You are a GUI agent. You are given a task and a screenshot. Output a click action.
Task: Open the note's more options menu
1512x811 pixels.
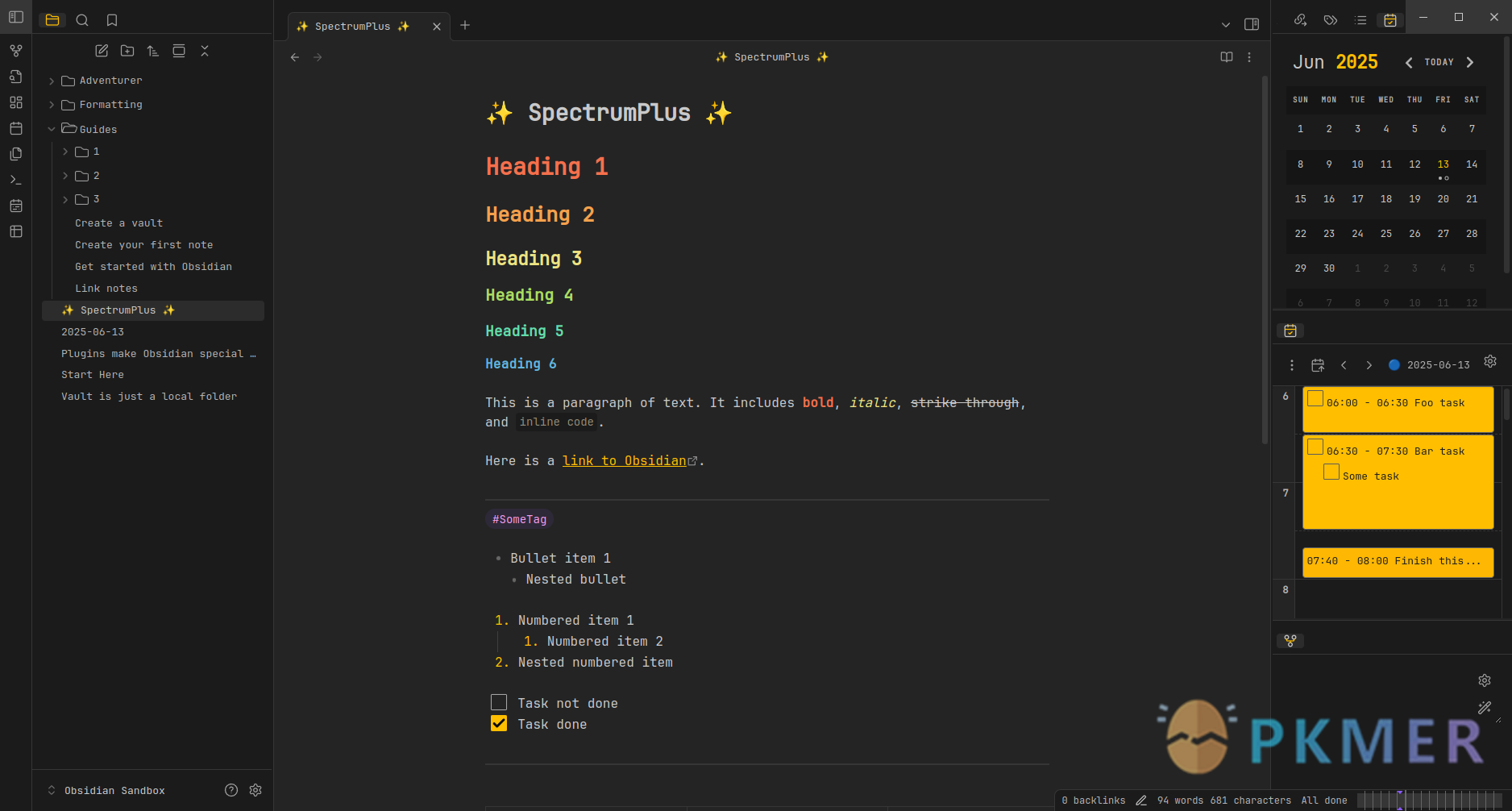1249,57
